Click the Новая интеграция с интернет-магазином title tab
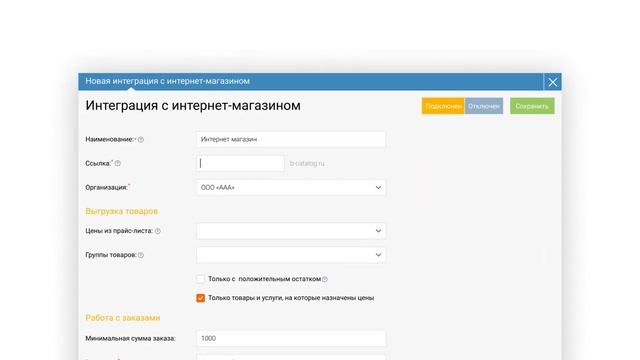 click(x=167, y=81)
